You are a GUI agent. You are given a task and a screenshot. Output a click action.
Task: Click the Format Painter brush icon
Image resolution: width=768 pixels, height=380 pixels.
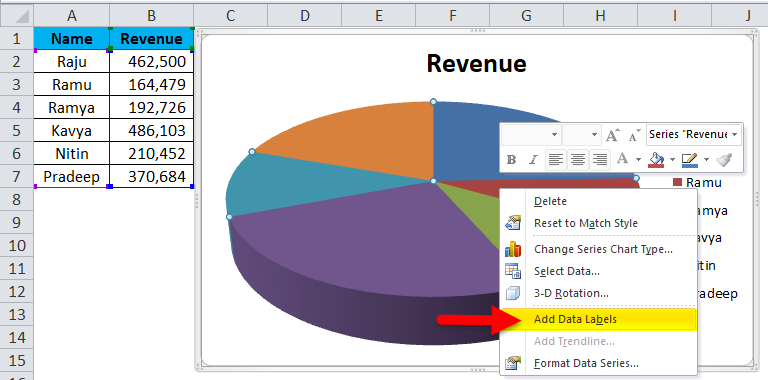click(724, 159)
